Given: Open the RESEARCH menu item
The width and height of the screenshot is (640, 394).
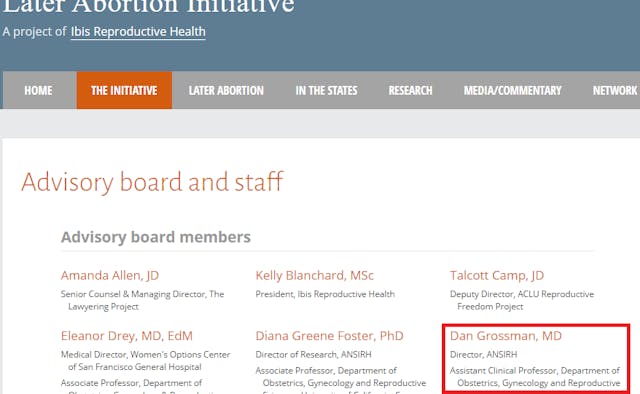Looking at the screenshot, I should 410,90.
